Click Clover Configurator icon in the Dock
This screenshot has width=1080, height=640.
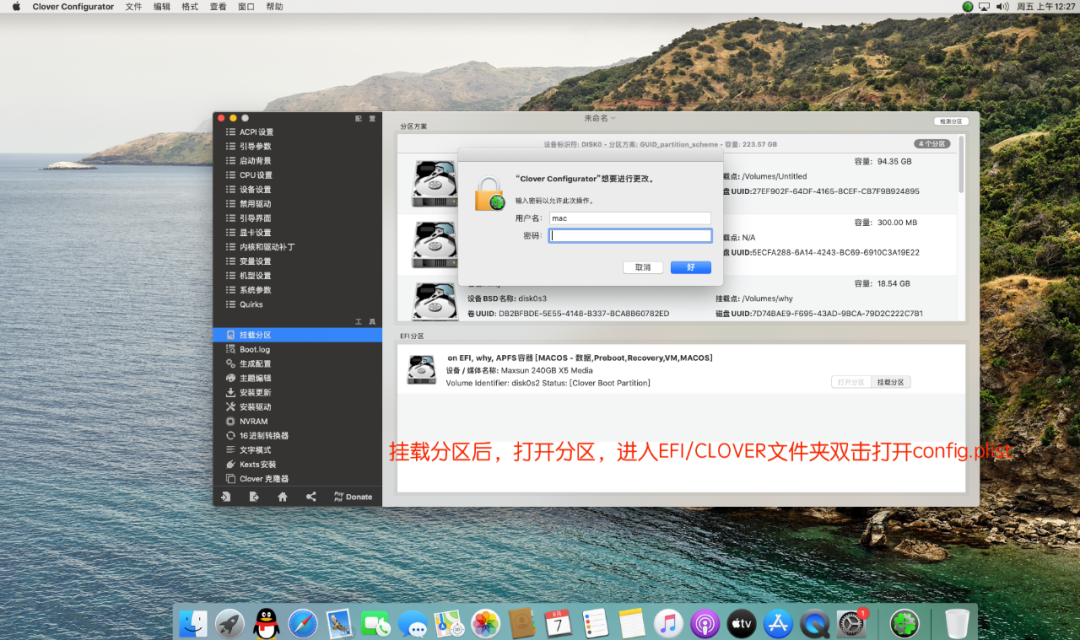[x=904, y=624]
